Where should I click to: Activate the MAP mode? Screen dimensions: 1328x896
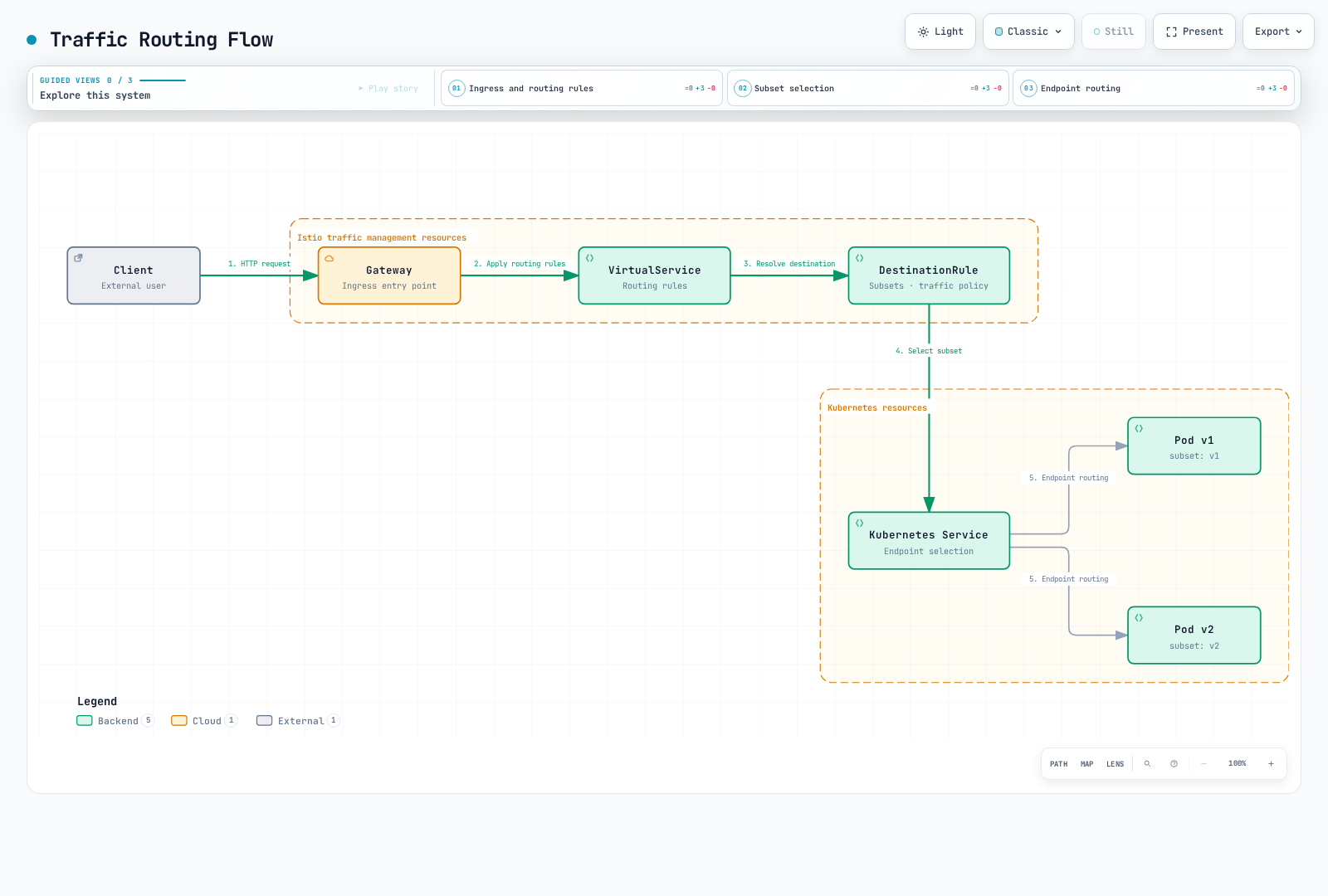[1087, 764]
